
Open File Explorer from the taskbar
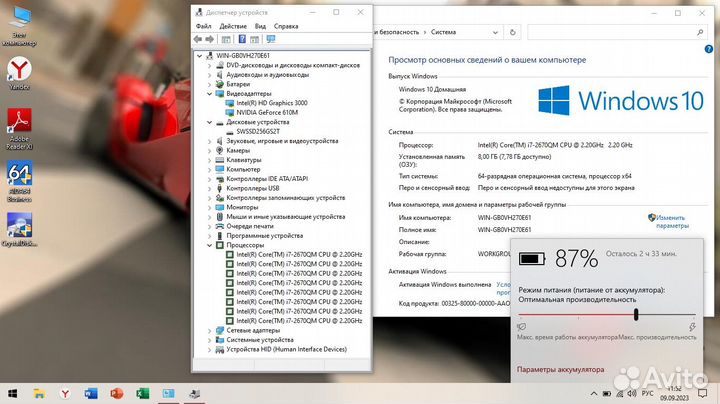(x=39, y=393)
